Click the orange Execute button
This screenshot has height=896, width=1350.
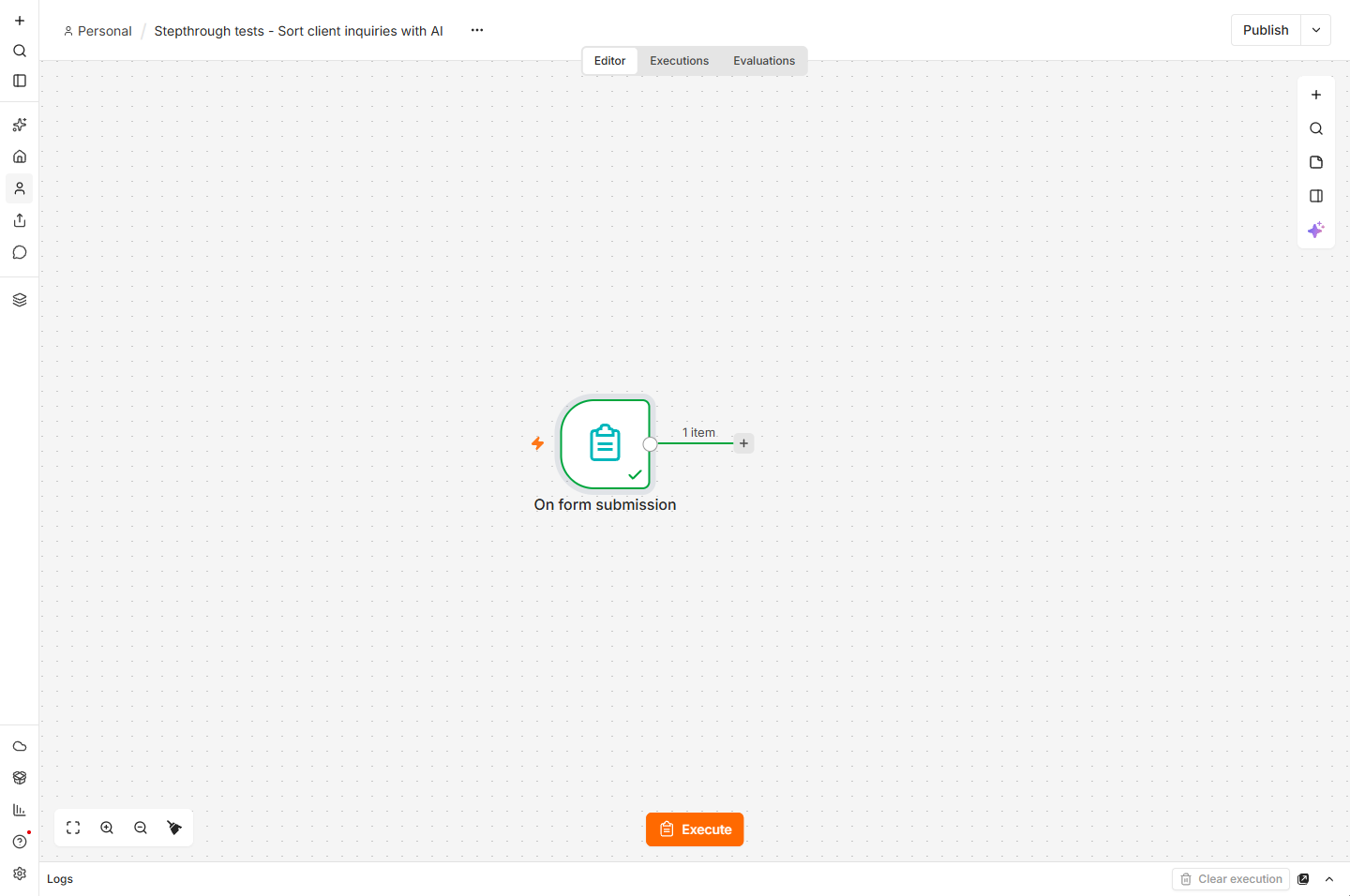(x=695, y=829)
